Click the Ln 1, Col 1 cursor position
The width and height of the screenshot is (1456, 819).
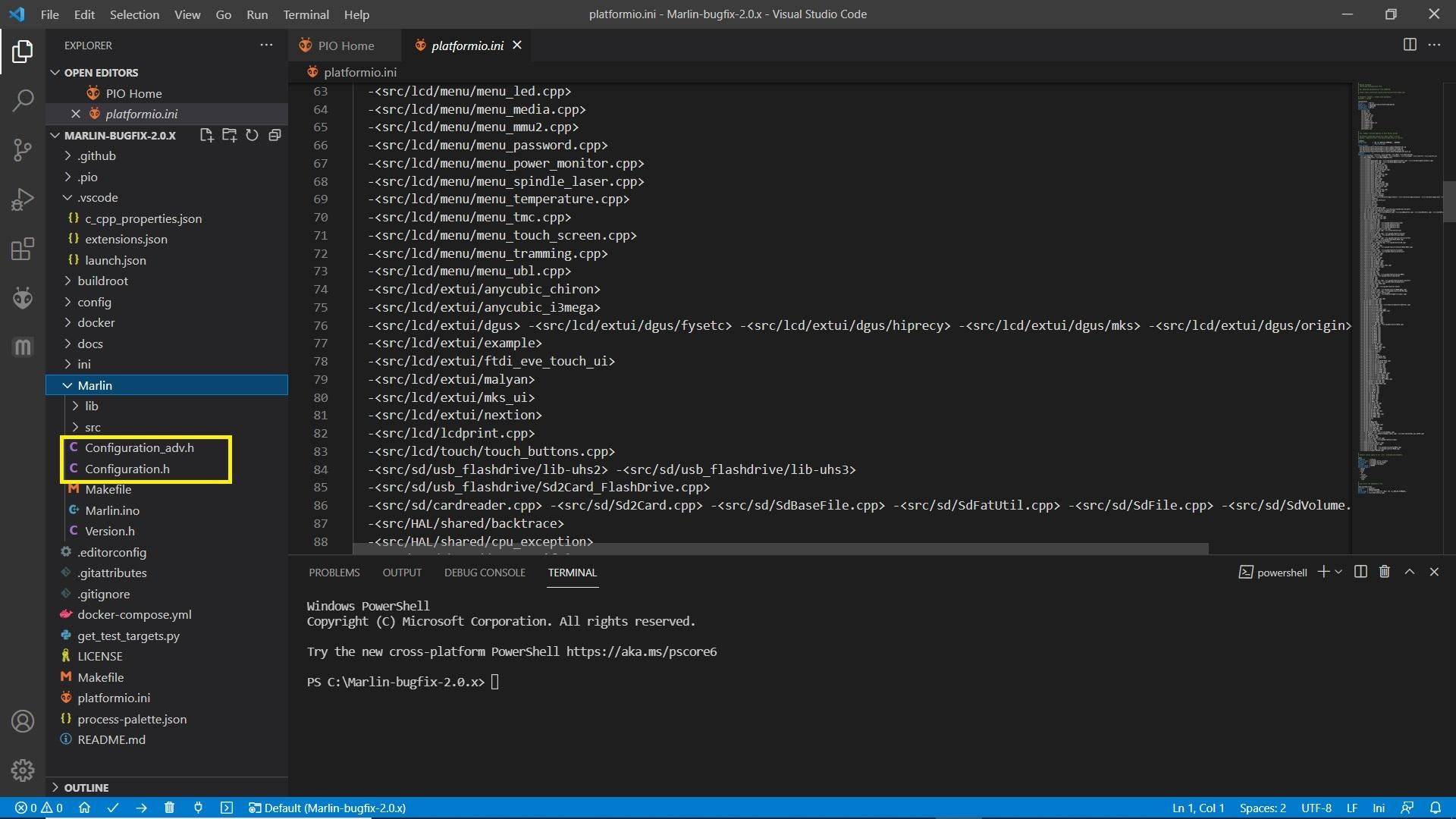coord(1198,808)
